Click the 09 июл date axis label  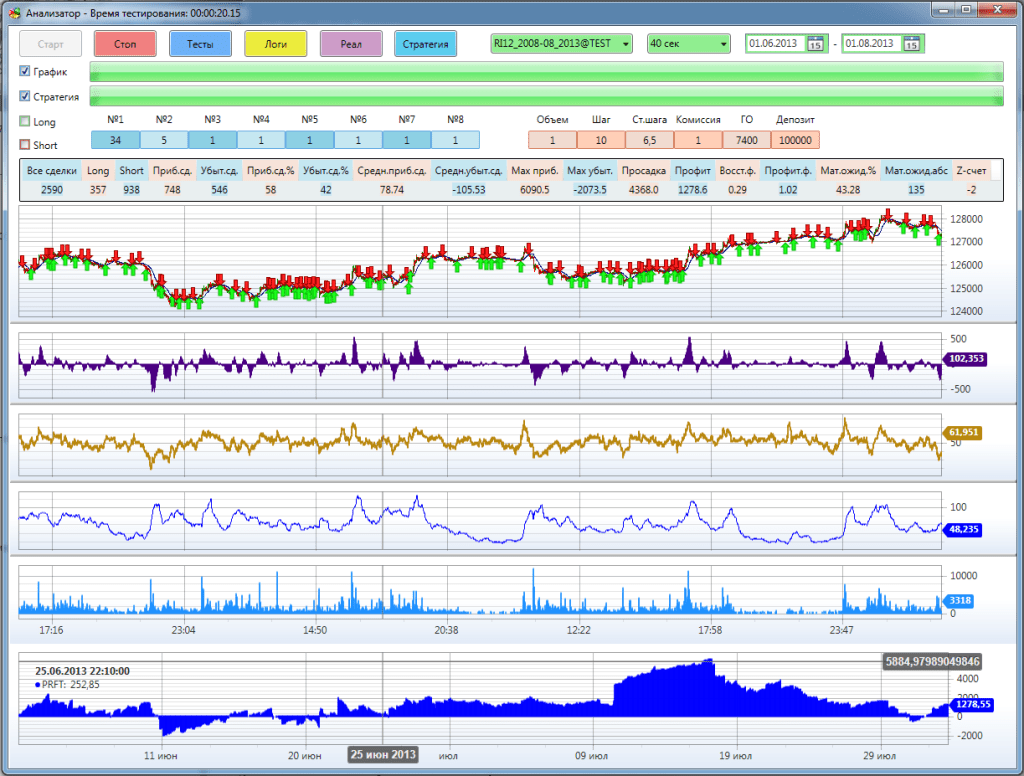click(591, 756)
